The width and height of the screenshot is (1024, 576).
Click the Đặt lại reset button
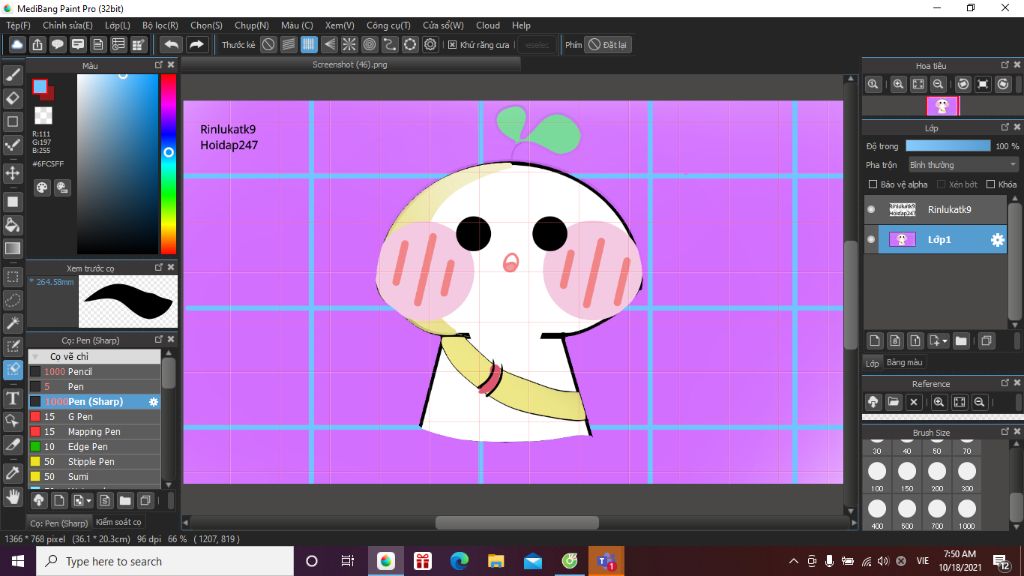pos(608,45)
